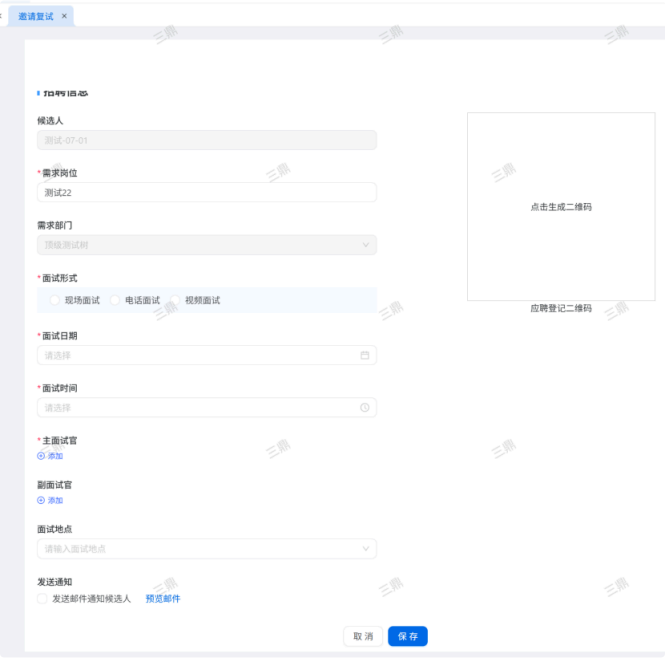Click plus icon to add 主面试官
Image resolution: width=665 pixels, height=658 pixels.
(41, 456)
